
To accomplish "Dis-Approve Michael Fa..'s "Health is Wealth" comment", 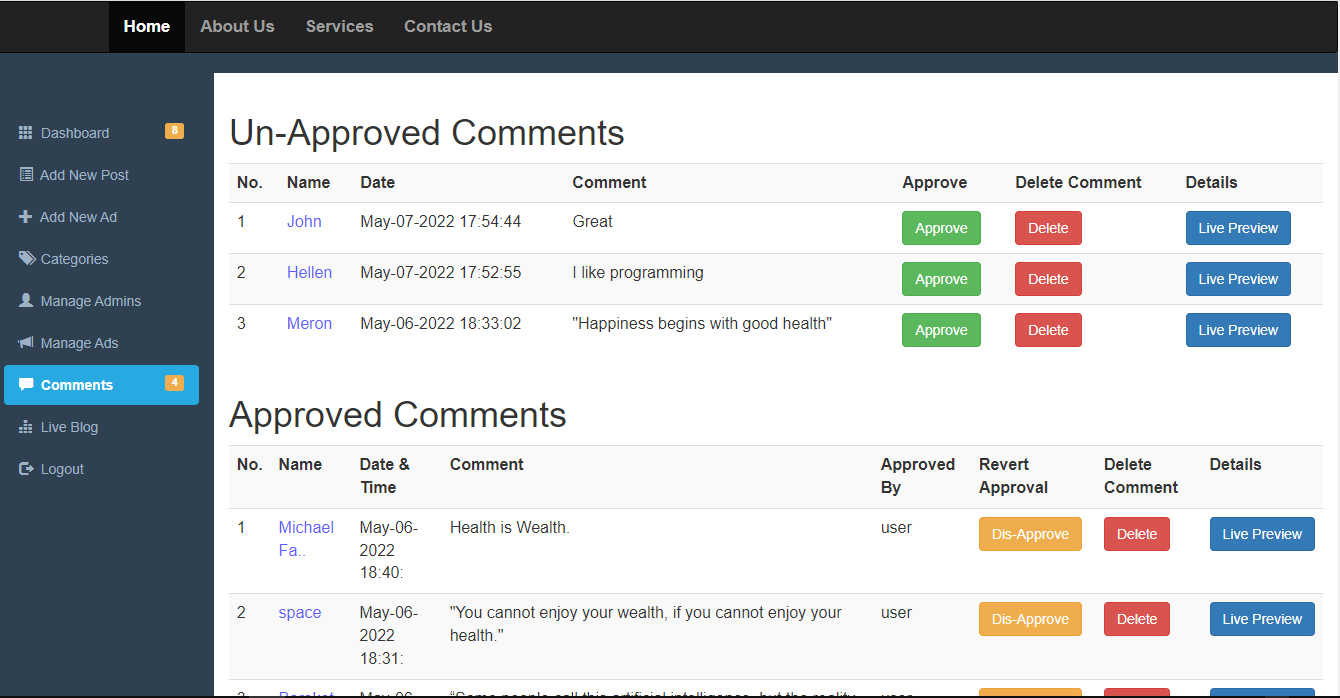I will click(x=1030, y=534).
